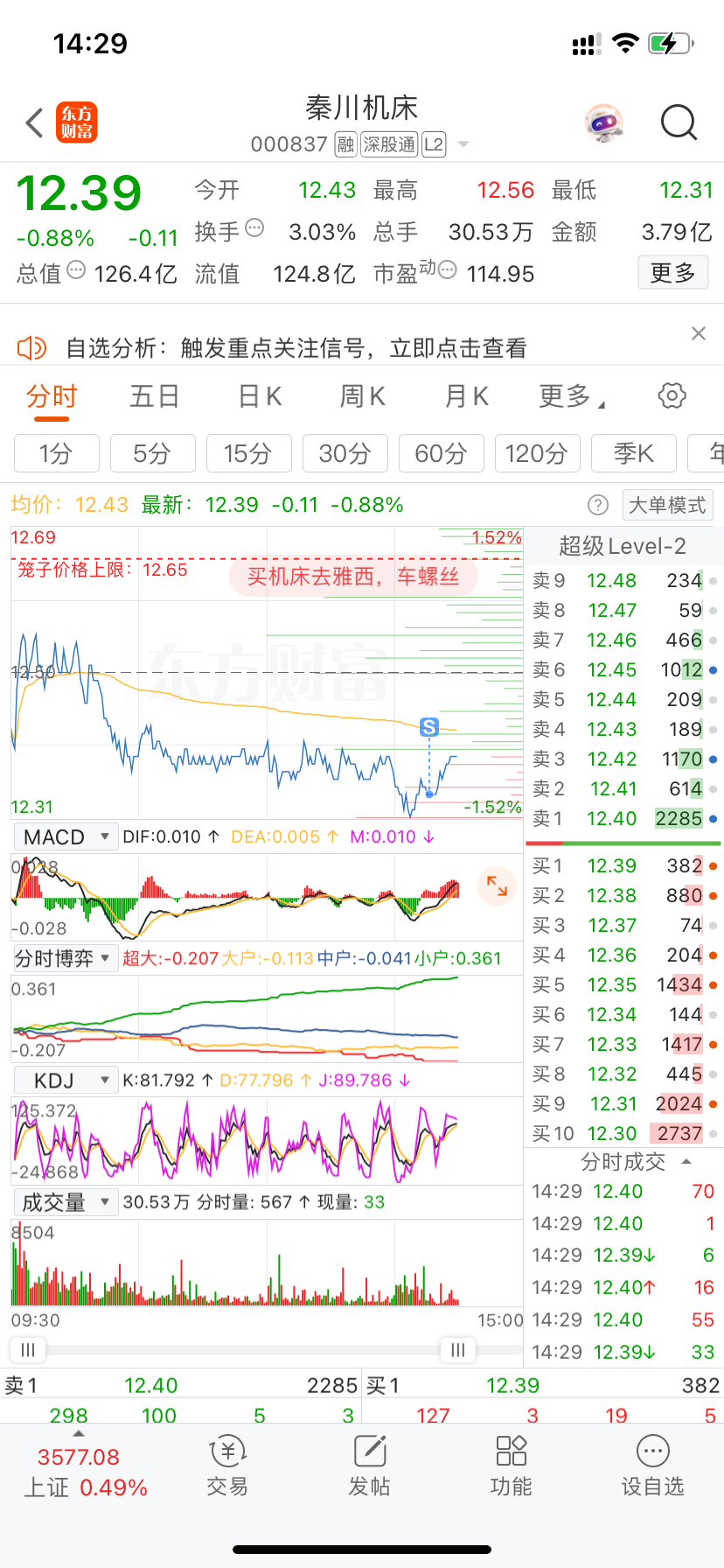Open the 更多 period dropdown tab
Image resolution: width=724 pixels, height=1568 pixels.
point(572,396)
